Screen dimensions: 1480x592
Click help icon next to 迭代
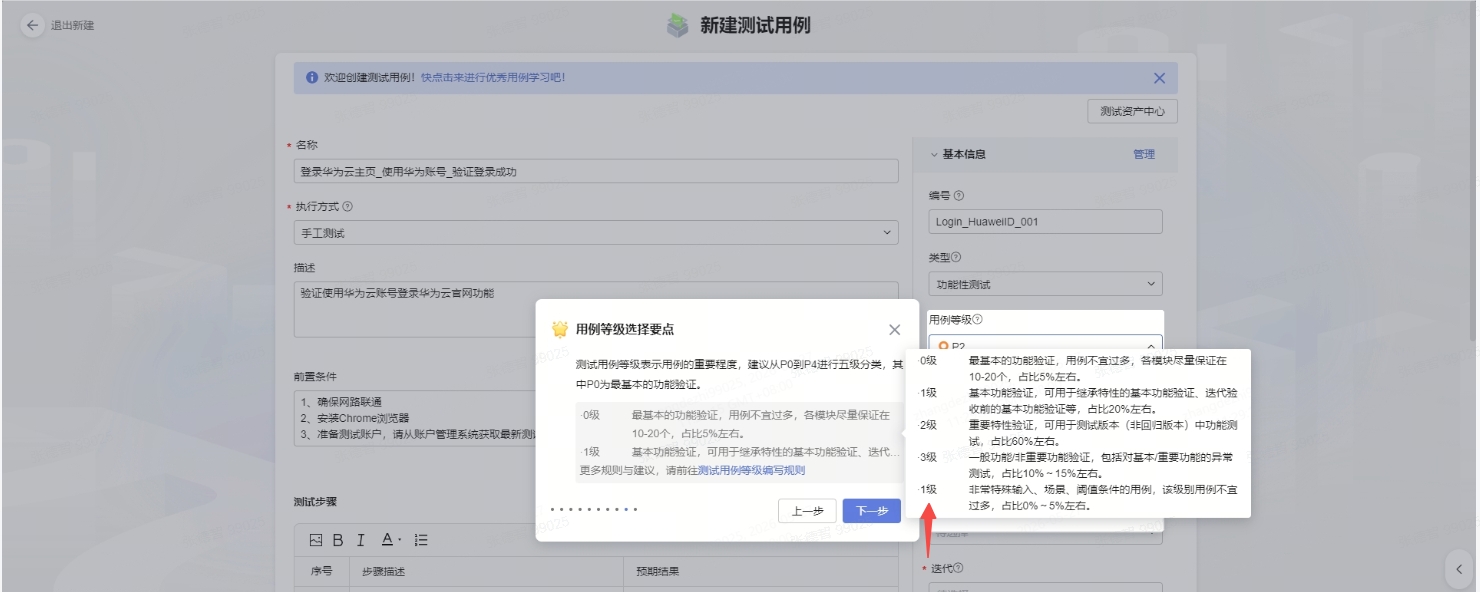(959, 568)
